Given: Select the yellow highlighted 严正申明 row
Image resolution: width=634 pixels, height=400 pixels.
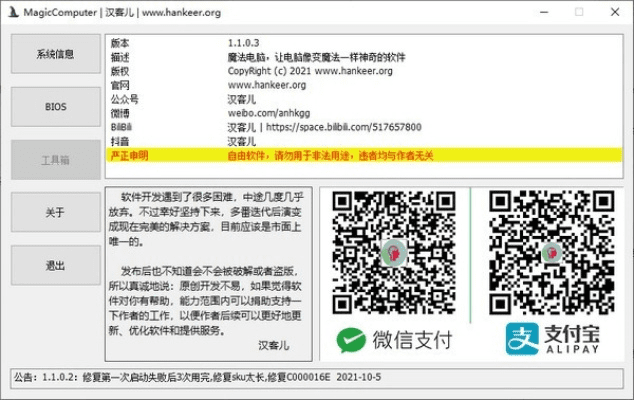Looking at the screenshot, I should tap(364, 155).
